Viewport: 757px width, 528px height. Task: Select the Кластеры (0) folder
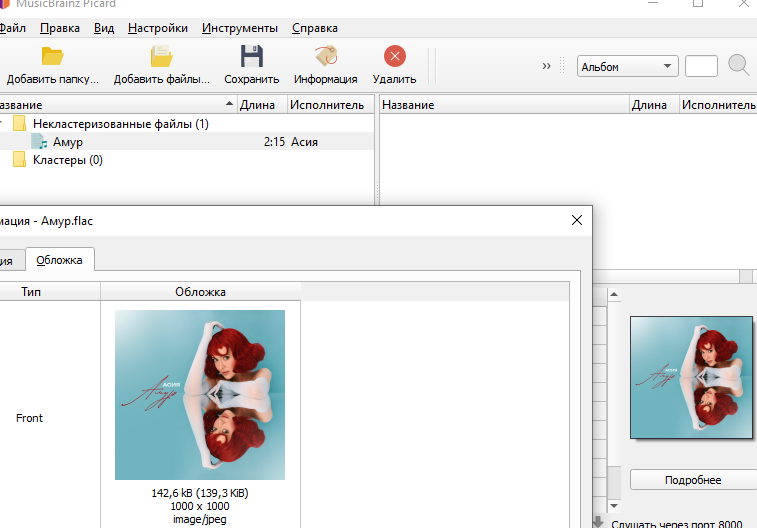68,160
